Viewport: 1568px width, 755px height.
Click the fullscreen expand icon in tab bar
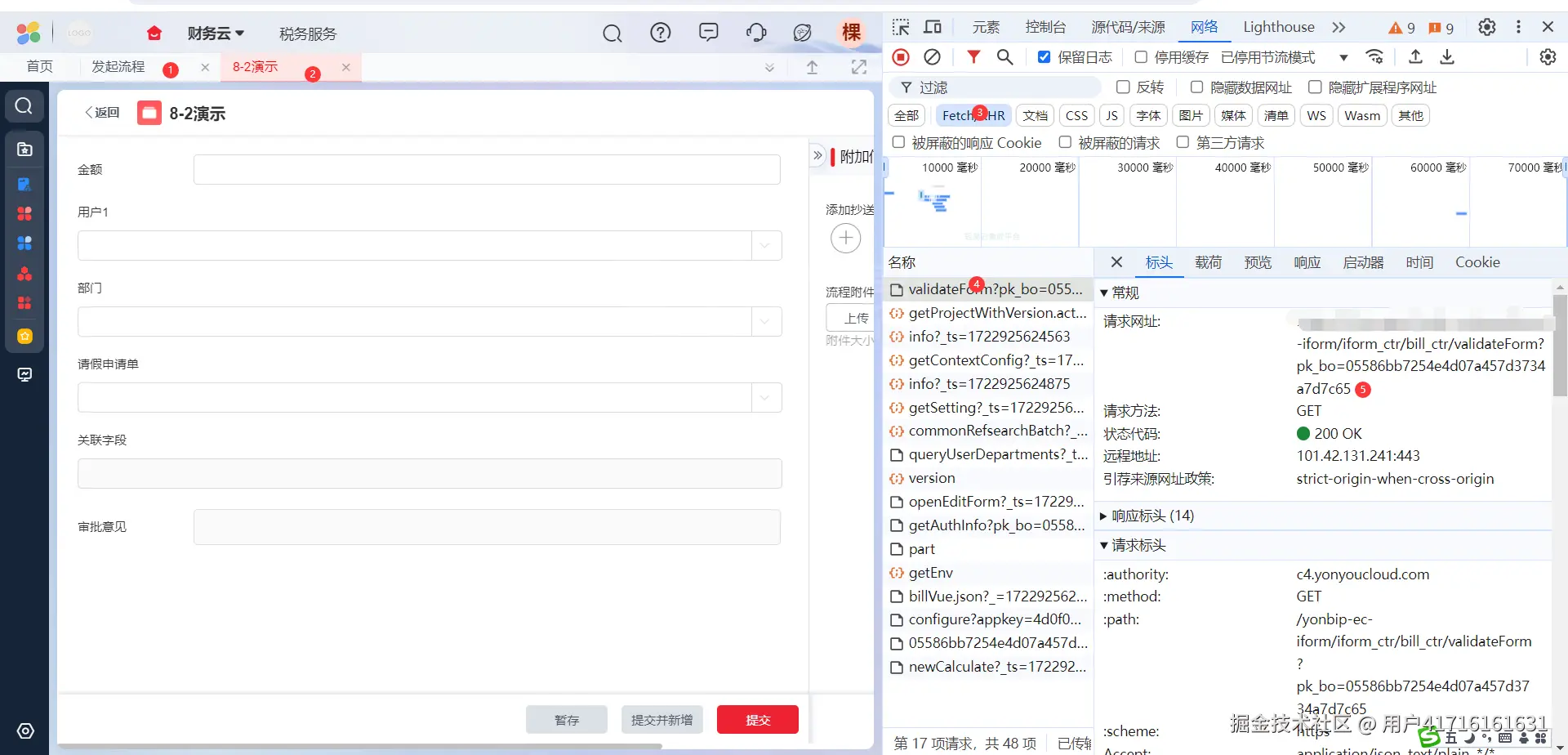pos(858,67)
